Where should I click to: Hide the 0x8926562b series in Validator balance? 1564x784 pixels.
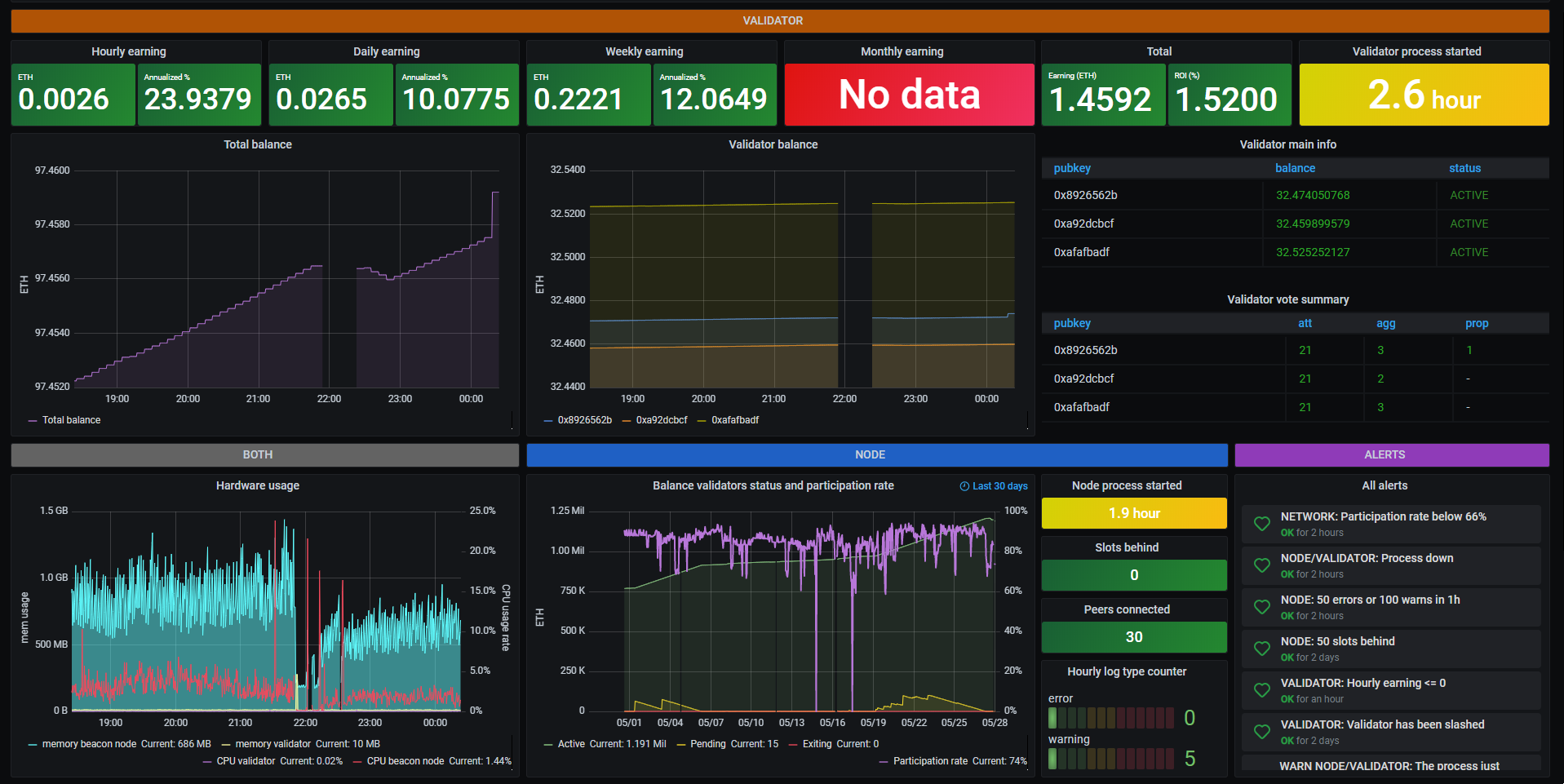pyautogui.click(x=585, y=419)
